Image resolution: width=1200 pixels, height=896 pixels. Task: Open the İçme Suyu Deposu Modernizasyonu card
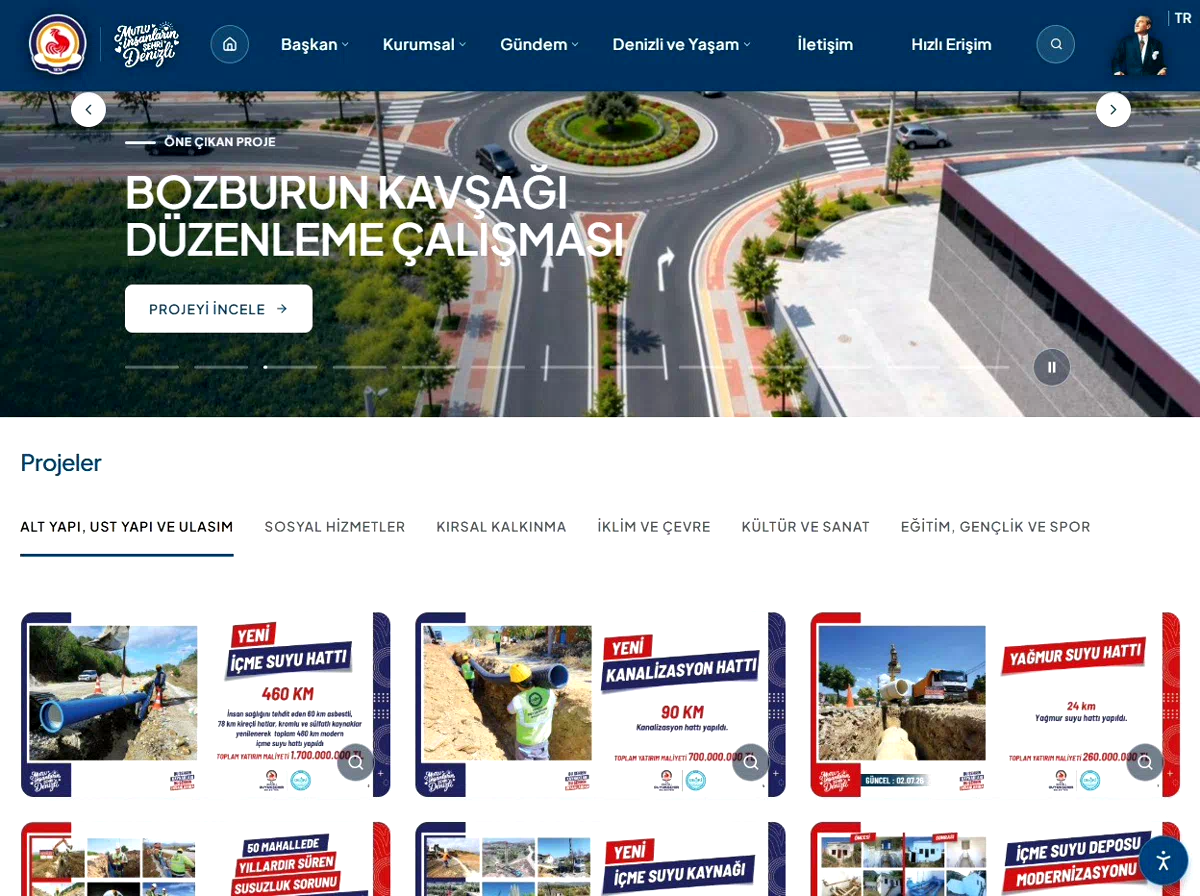point(995,859)
